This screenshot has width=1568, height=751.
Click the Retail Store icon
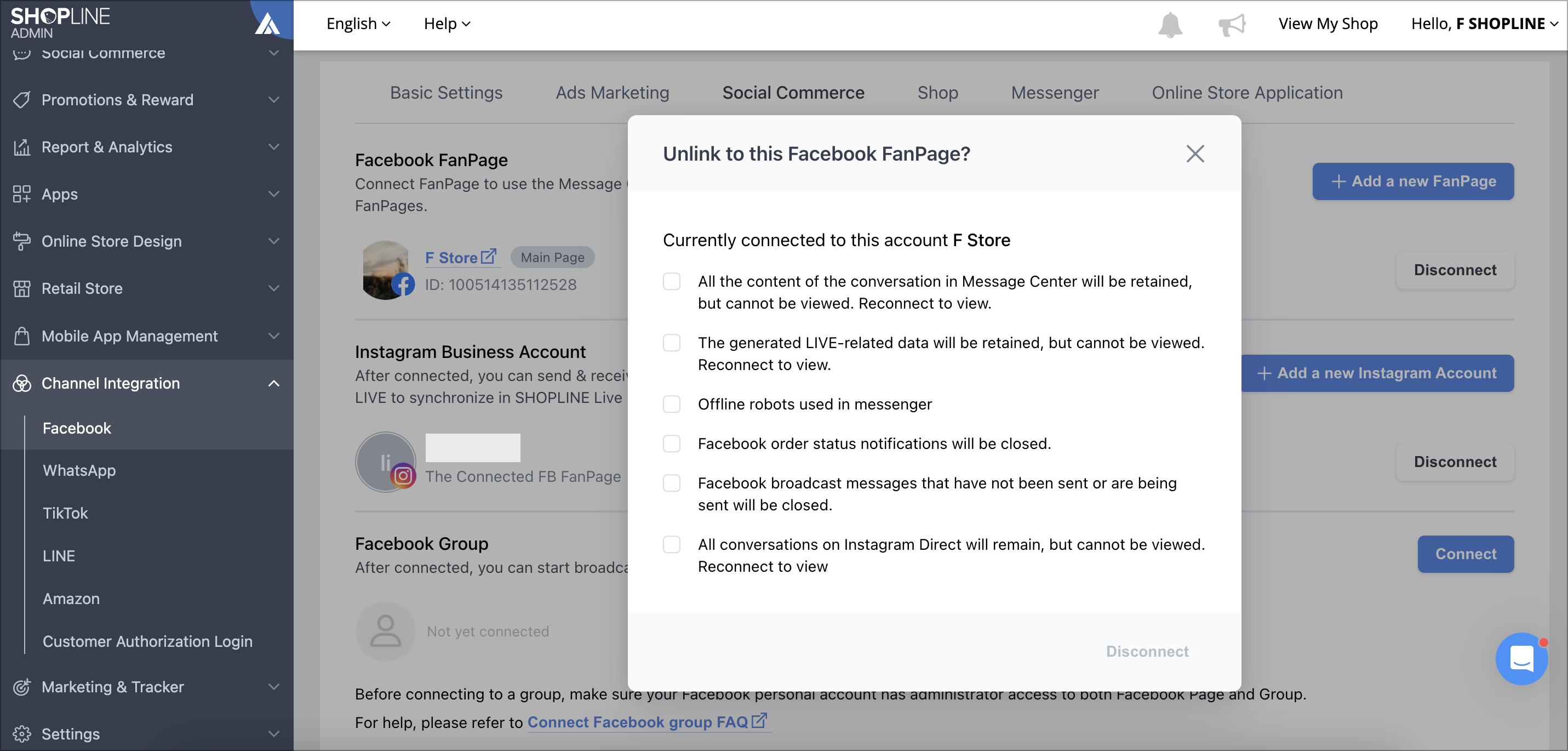21,288
